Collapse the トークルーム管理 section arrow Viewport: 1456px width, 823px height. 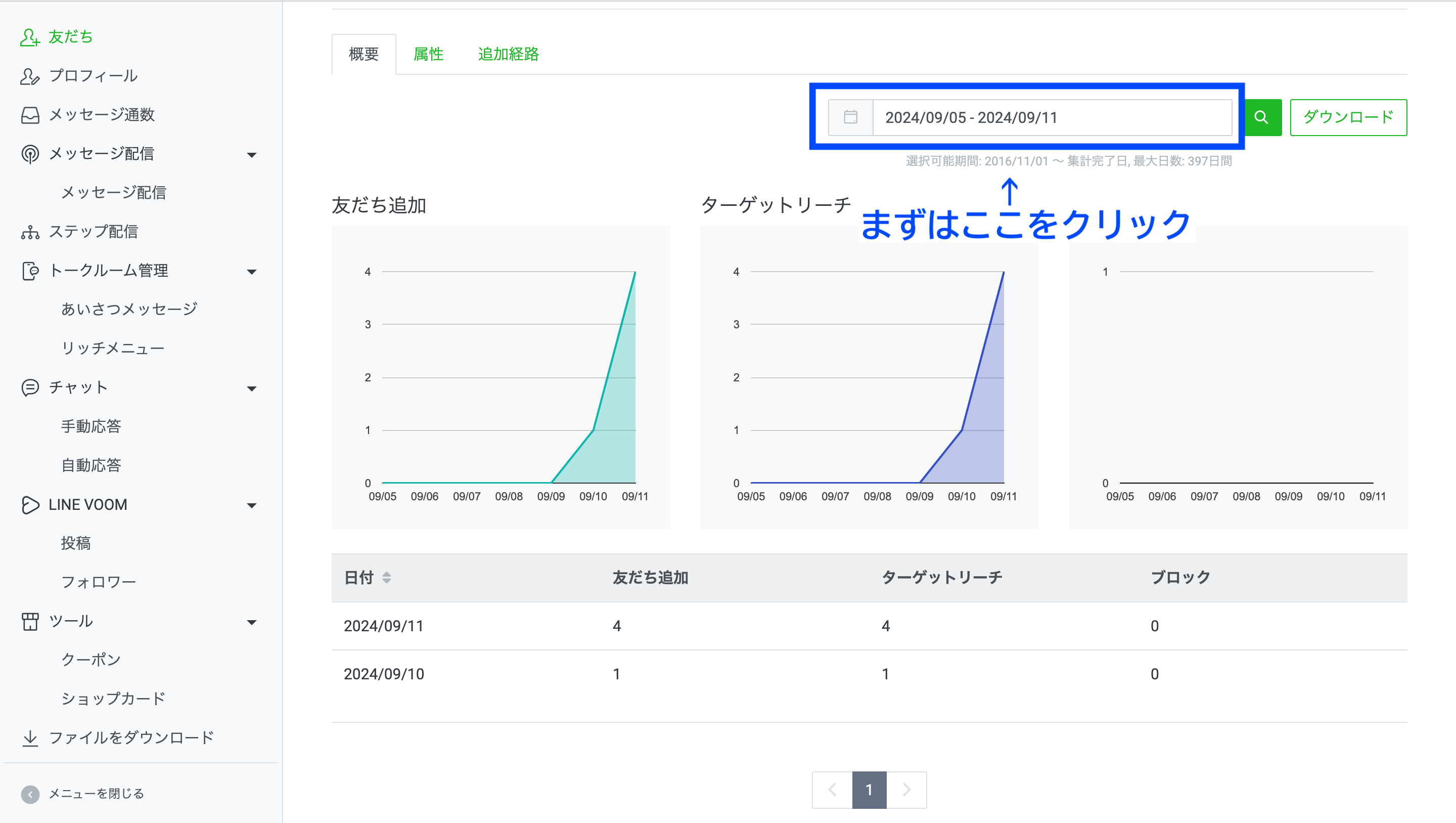tap(252, 272)
